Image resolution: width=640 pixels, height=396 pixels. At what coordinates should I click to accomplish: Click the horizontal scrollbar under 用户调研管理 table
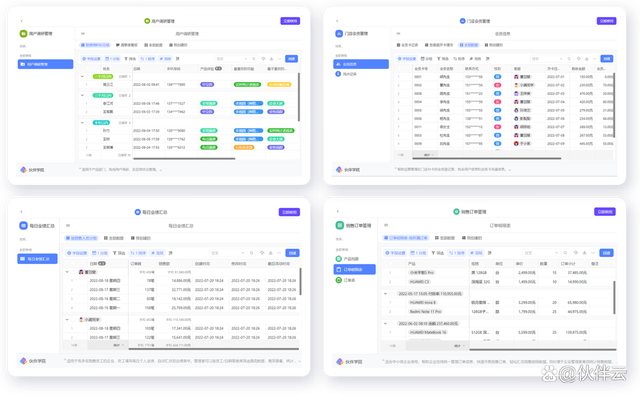coord(184,158)
